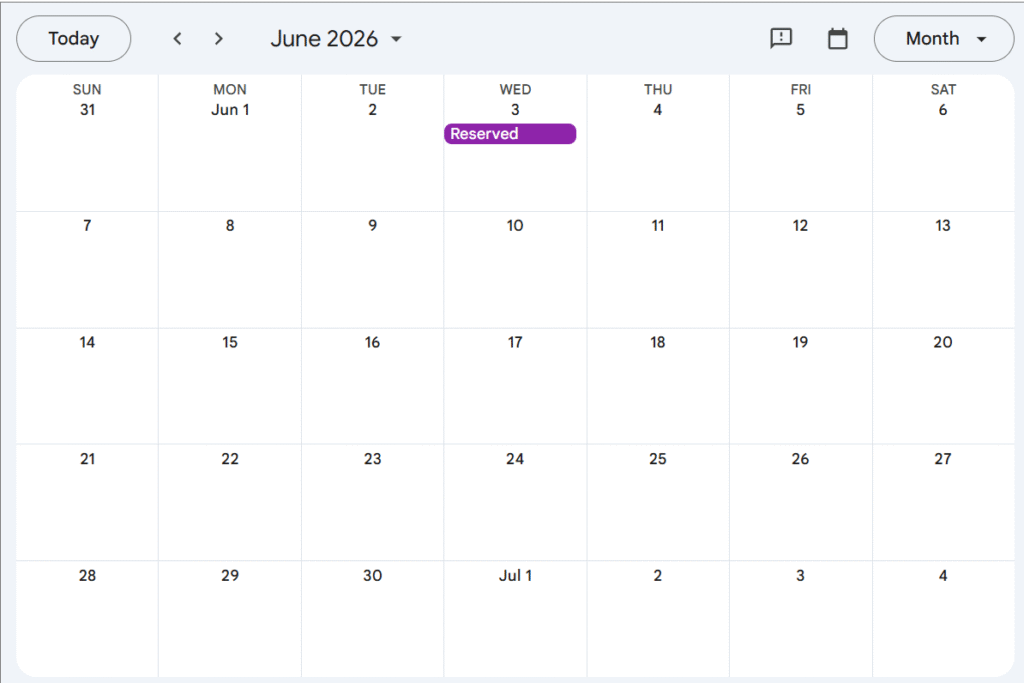Image resolution: width=1024 pixels, height=683 pixels.
Task: Click the Today button
Action: 74,39
